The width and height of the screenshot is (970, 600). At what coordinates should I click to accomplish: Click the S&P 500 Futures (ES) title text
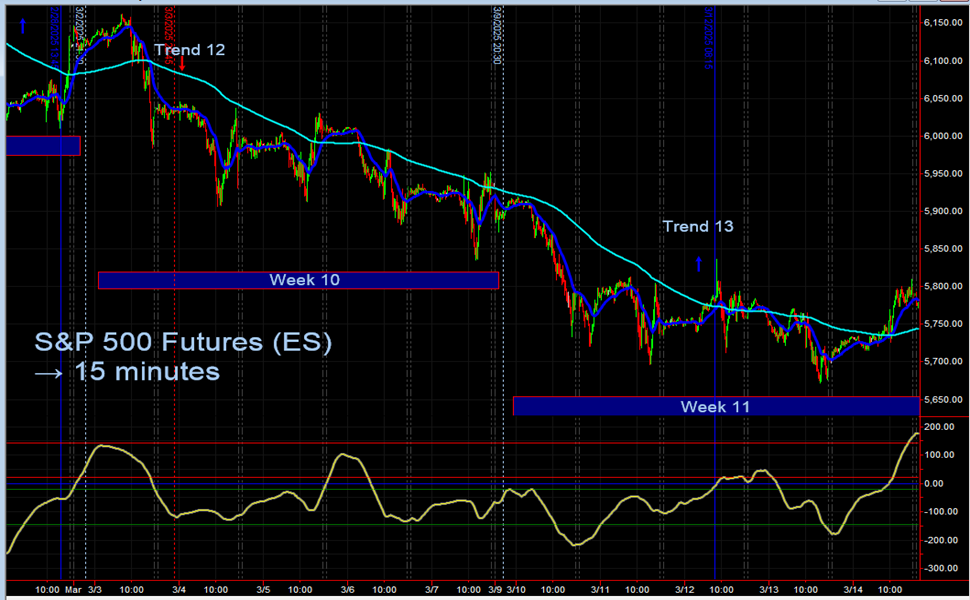[185, 341]
